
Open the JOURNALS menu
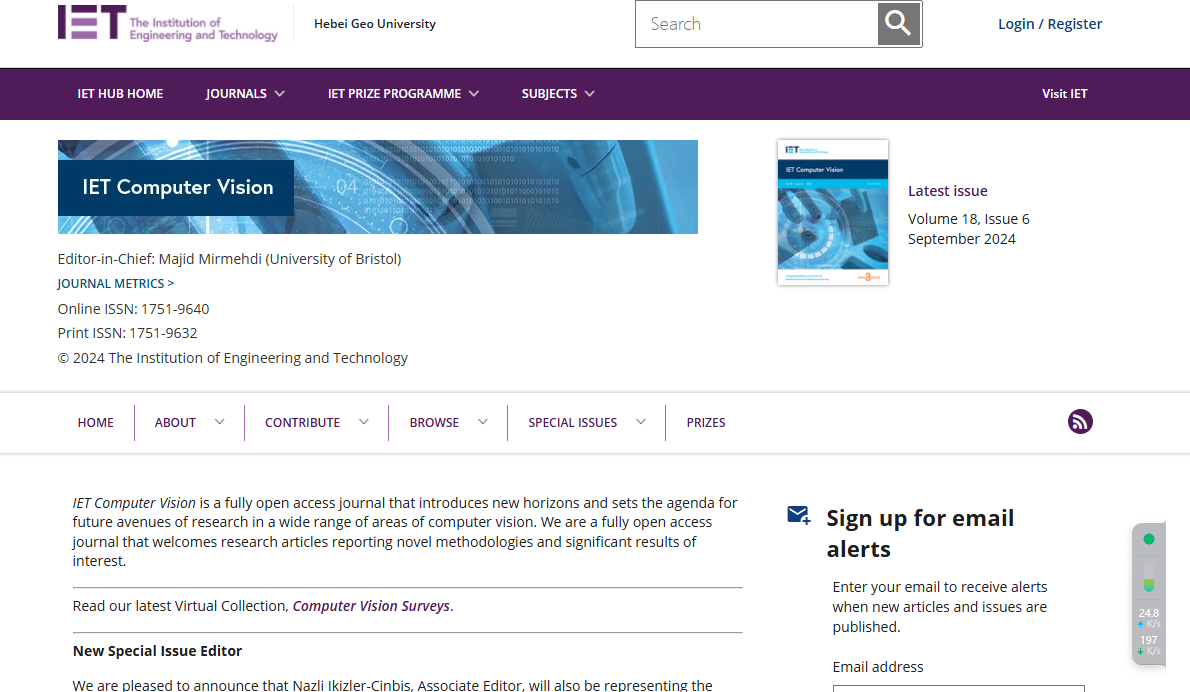(236, 93)
